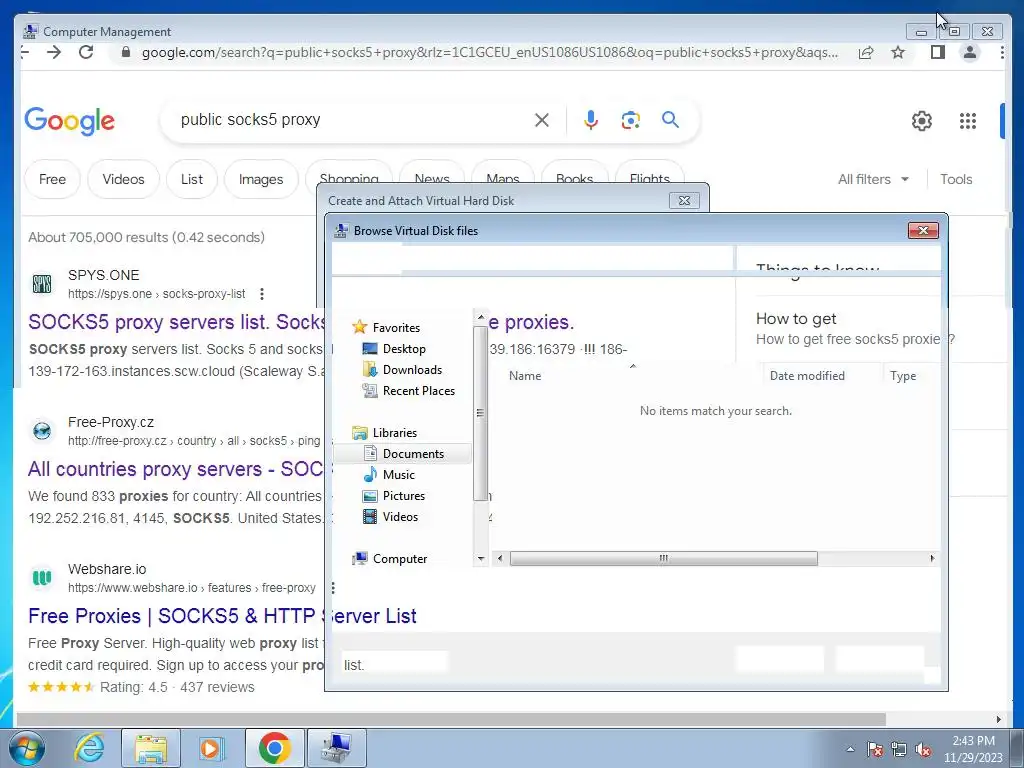Close the Browse Virtual Disk files dialog
The height and width of the screenshot is (768, 1024).
(x=923, y=231)
